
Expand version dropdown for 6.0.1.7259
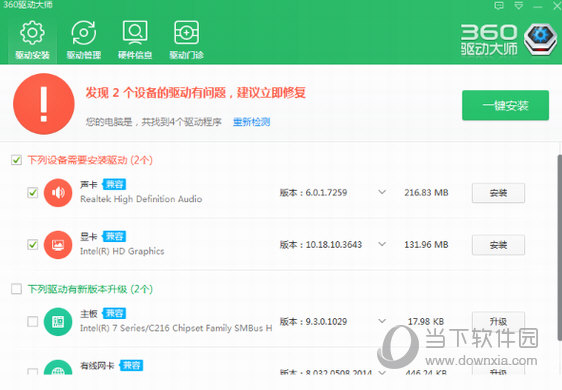coord(382,192)
